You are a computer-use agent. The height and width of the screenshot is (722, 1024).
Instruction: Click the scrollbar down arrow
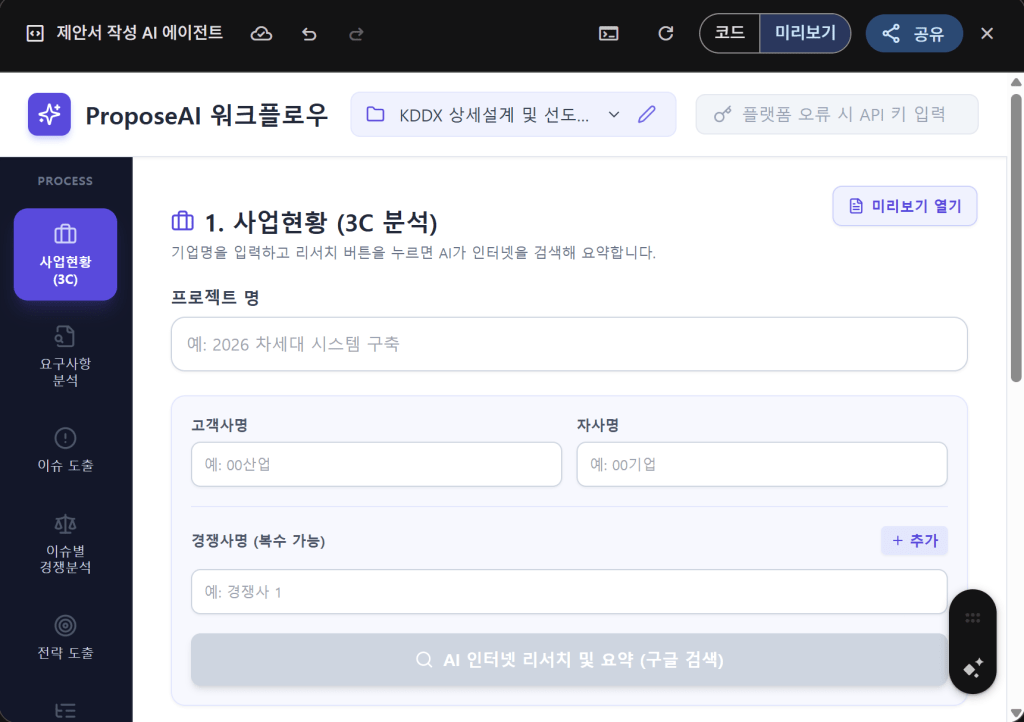(1016, 713)
